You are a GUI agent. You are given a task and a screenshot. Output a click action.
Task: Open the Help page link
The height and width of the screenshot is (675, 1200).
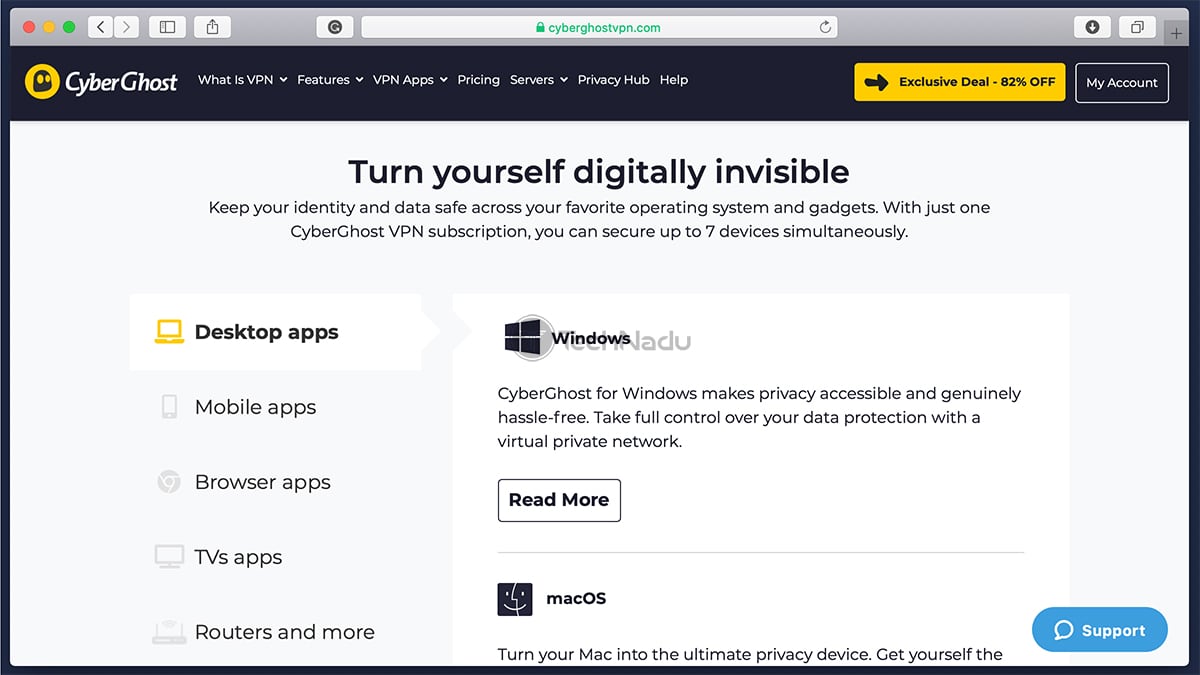click(674, 80)
